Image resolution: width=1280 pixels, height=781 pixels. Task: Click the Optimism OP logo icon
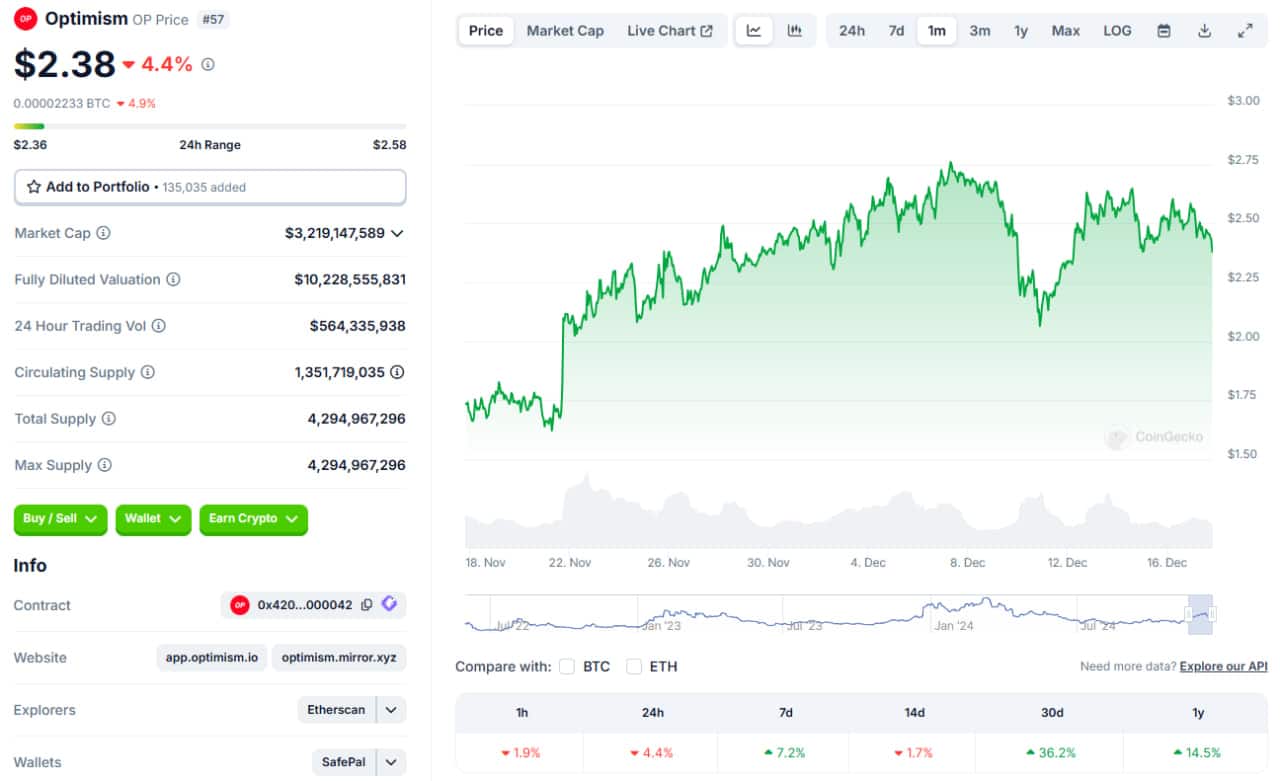click(x=26, y=18)
